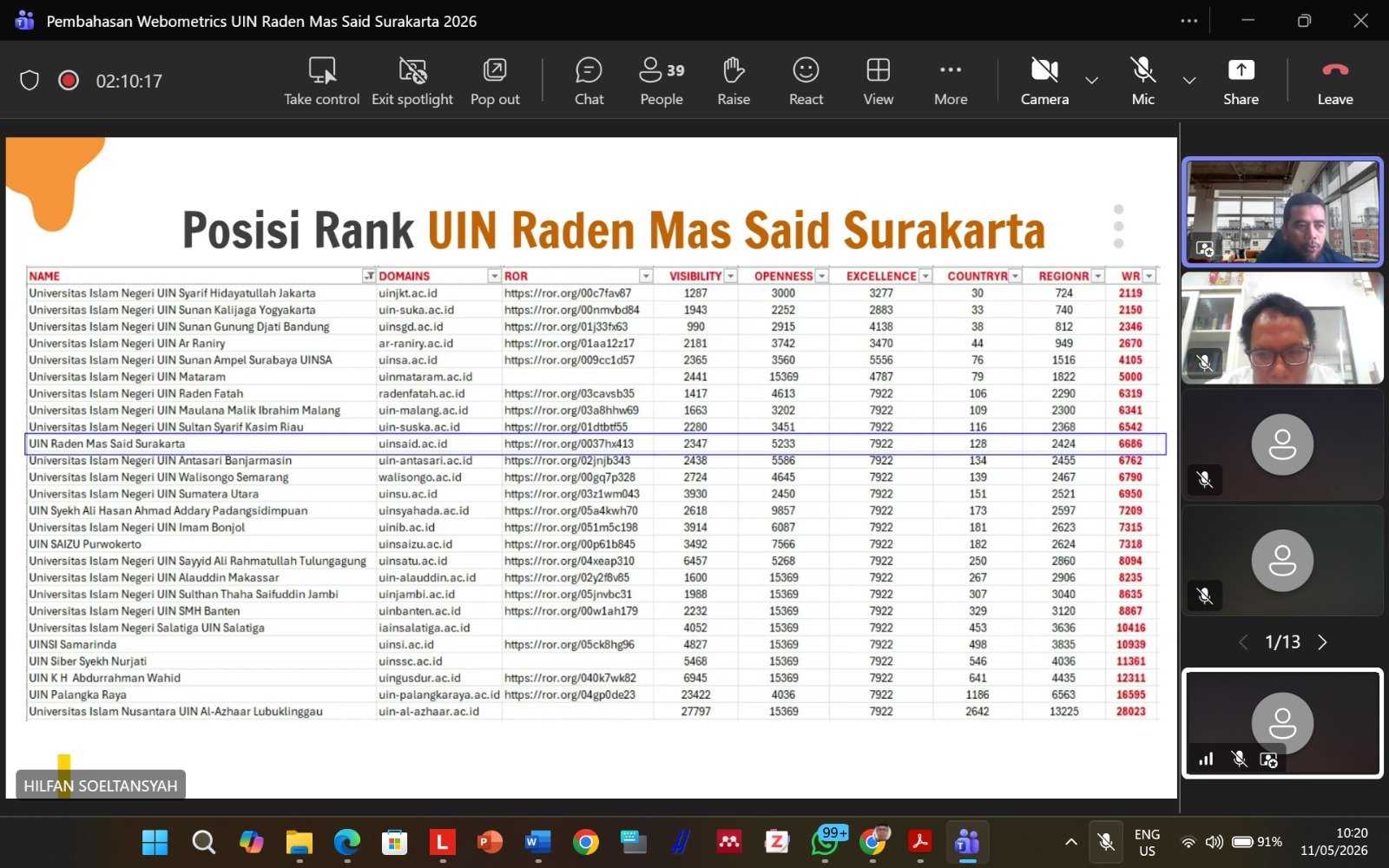Open Windows Search from the taskbar

[x=203, y=842]
